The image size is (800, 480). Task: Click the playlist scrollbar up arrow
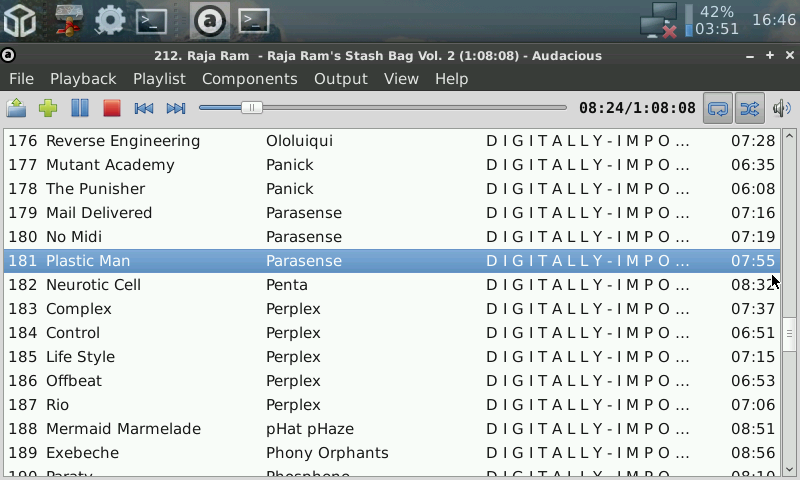tap(789, 136)
